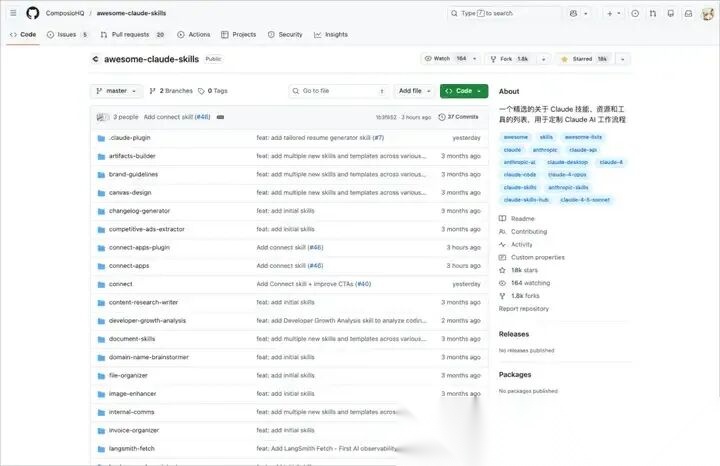Expand the Fork dropdown arrow
720x466 pixels.
pos(544,59)
